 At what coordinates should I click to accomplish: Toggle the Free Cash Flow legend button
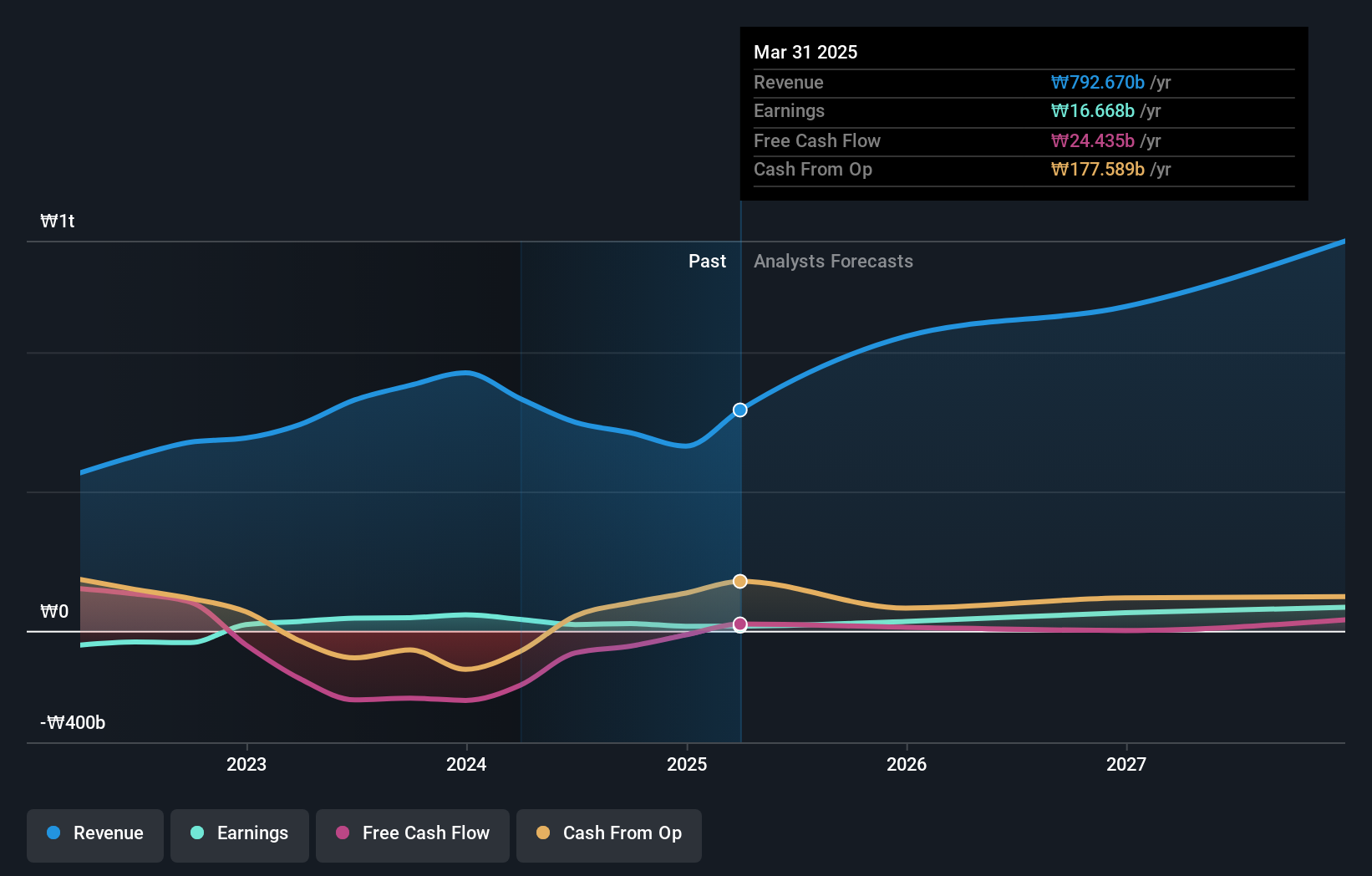413,835
